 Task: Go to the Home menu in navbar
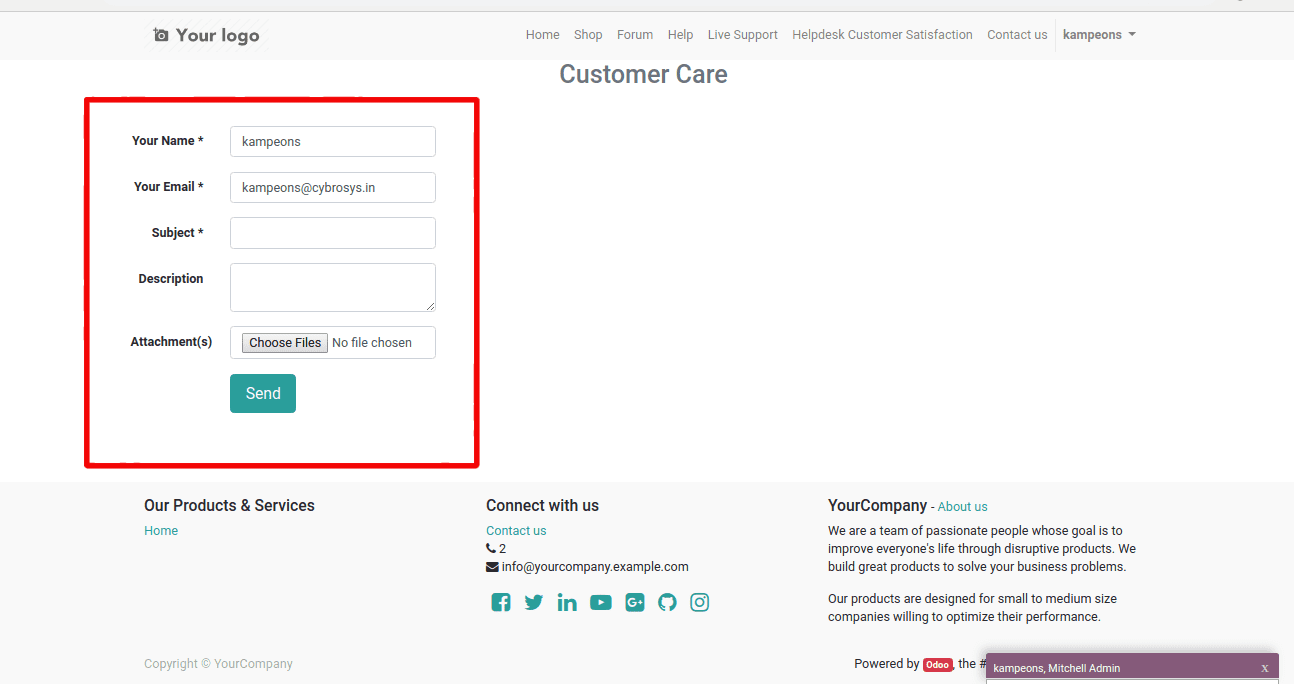tap(543, 35)
